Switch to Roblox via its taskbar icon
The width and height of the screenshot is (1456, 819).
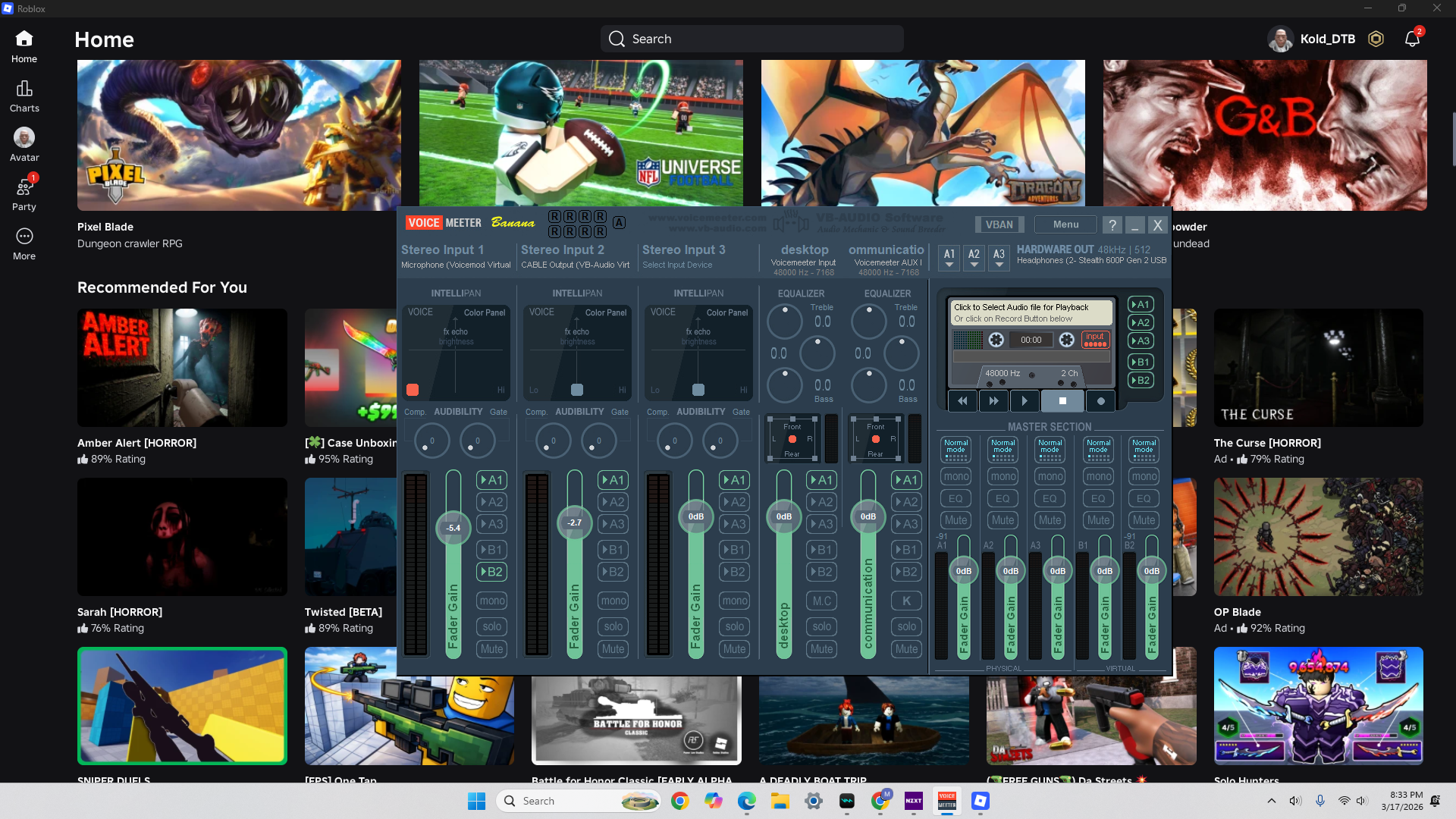click(x=981, y=801)
